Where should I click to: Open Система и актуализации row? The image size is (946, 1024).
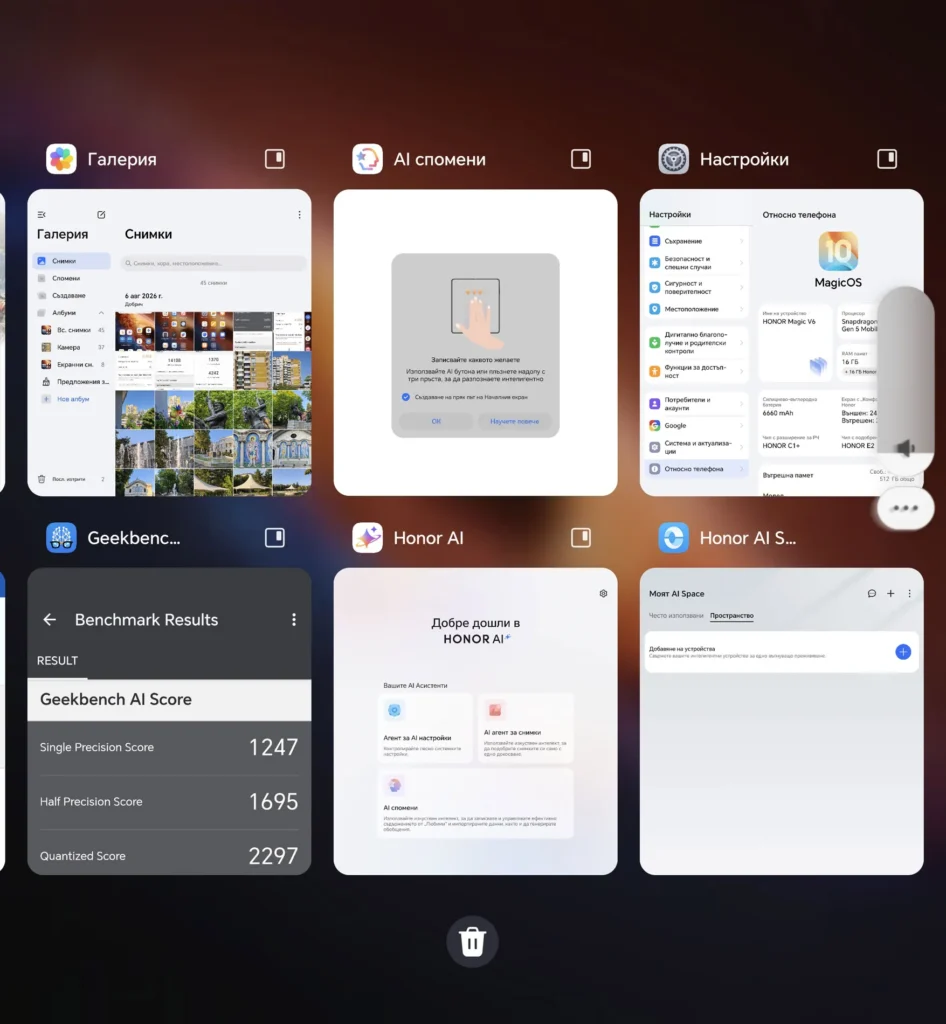(697, 447)
